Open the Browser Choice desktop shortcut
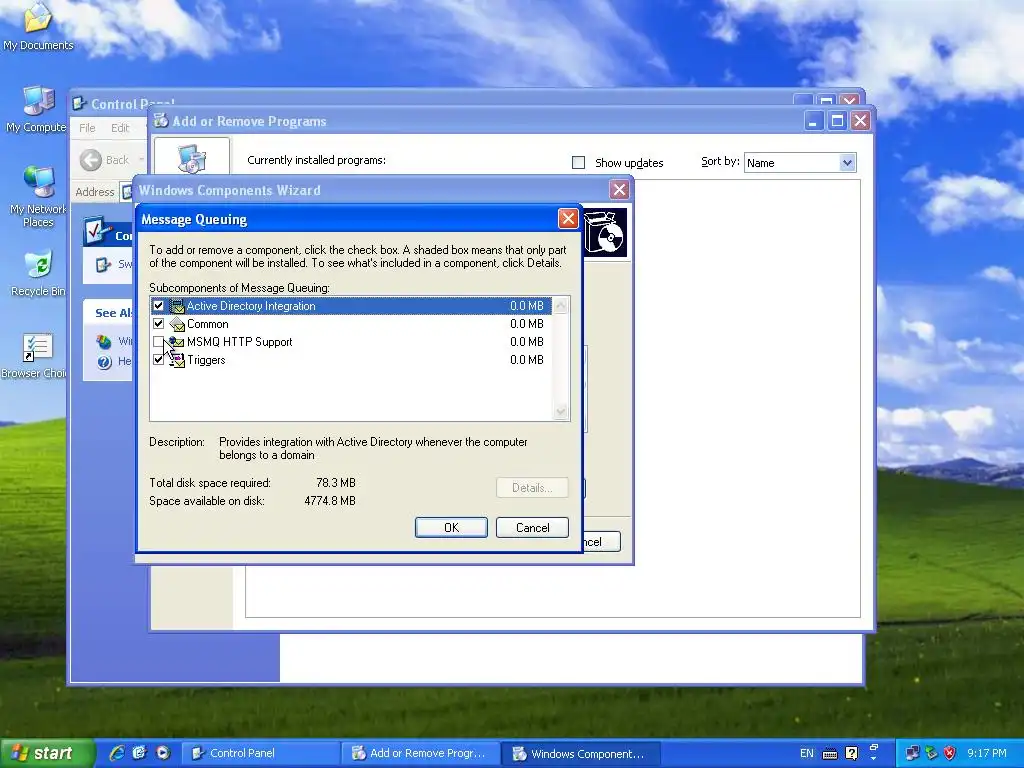Image resolution: width=1024 pixels, height=768 pixels. (x=36, y=355)
